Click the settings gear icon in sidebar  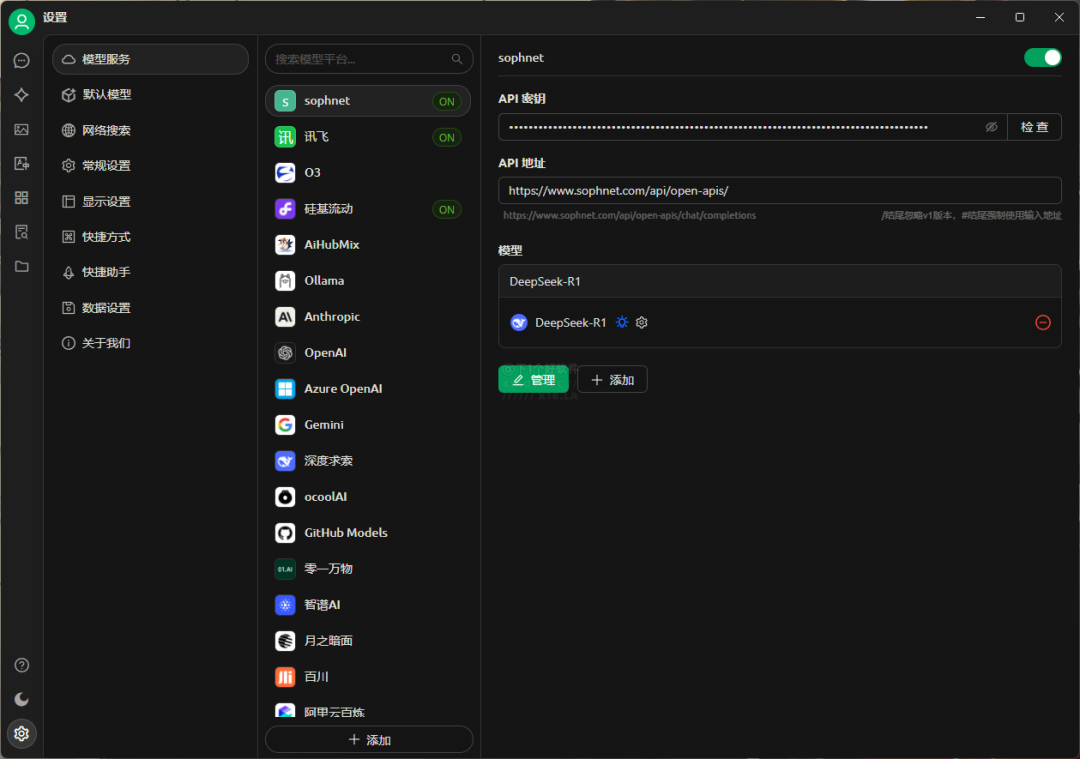pyautogui.click(x=21, y=734)
